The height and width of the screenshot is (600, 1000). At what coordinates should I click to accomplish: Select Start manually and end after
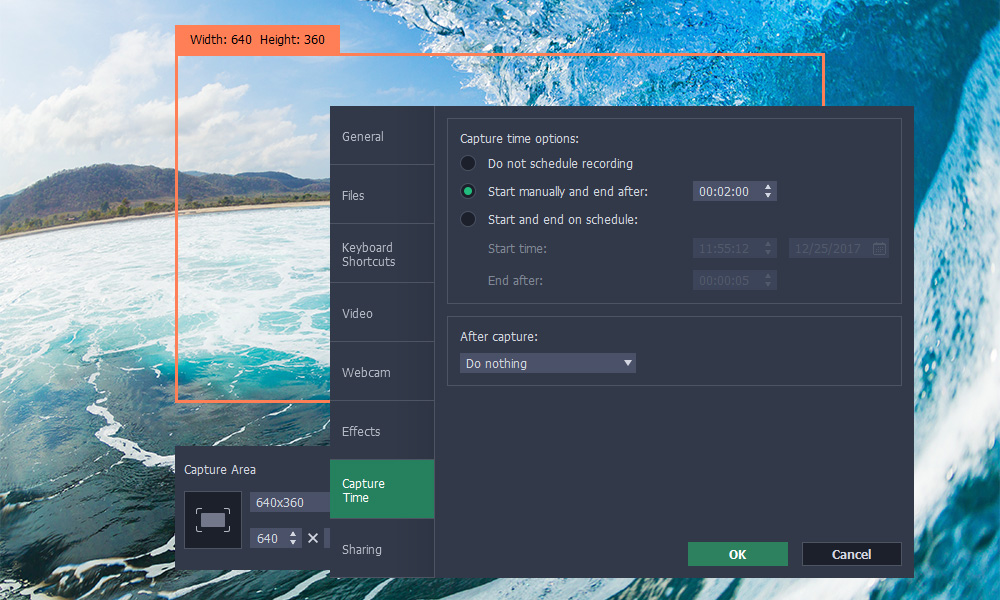(x=467, y=191)
